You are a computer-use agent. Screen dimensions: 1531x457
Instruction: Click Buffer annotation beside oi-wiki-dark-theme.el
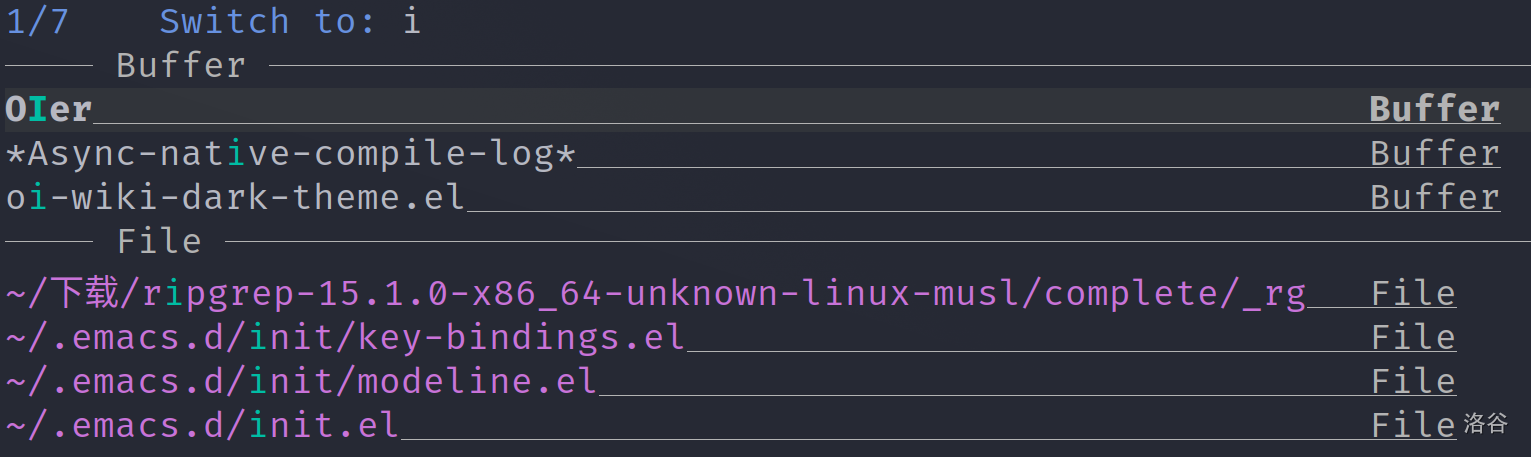1434,198
